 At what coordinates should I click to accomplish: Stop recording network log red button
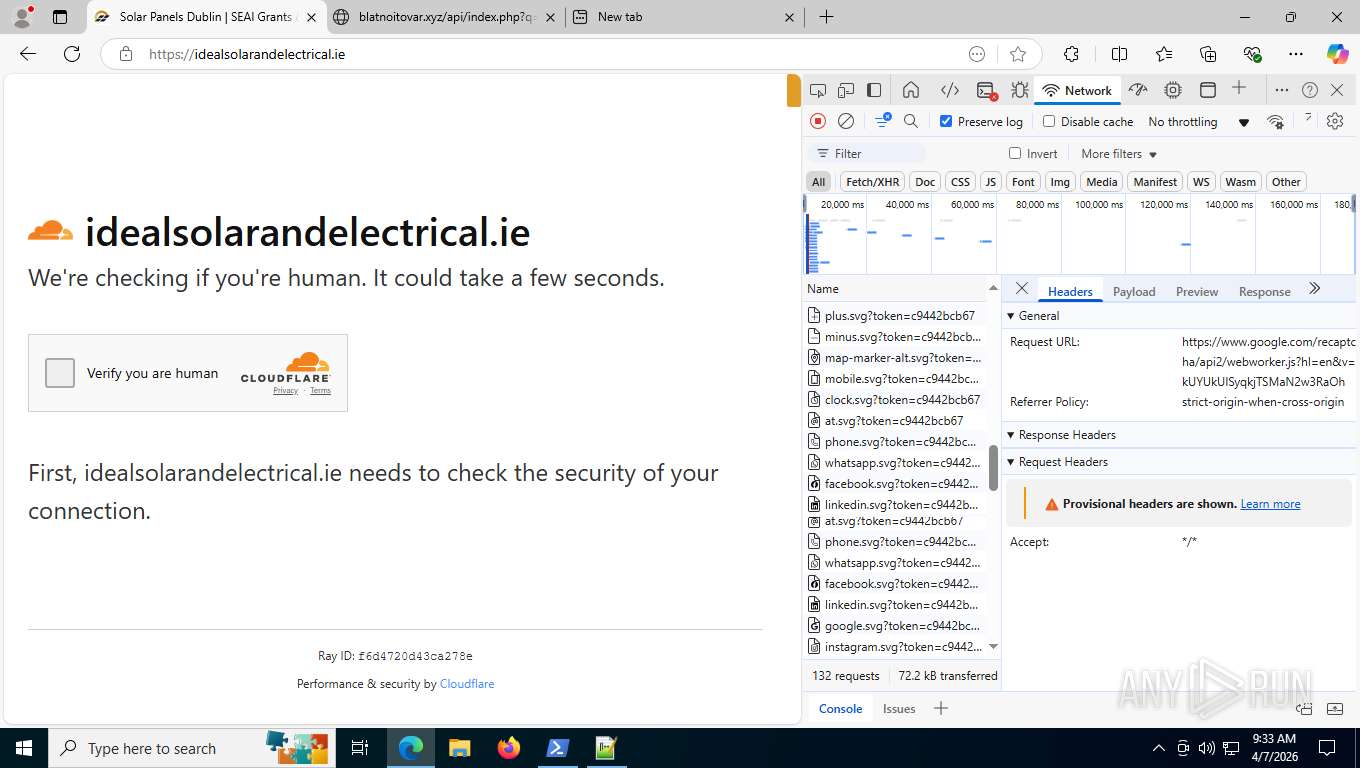point(818,121)
